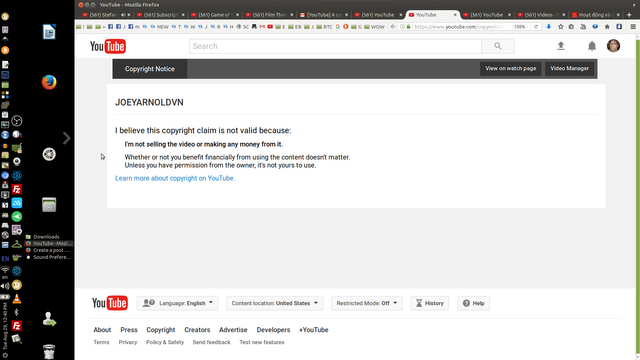Open the Firefox downloads arrow

549,27
